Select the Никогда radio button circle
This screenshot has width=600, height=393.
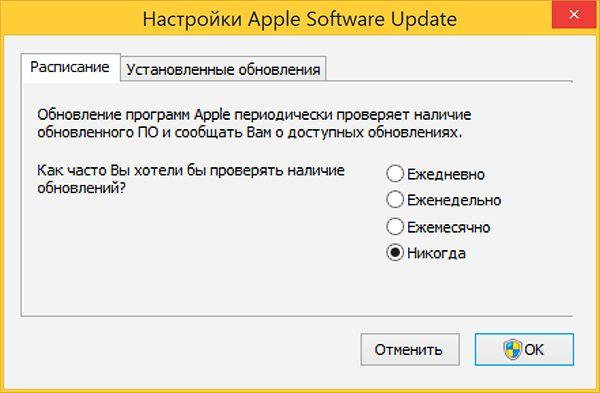[x=395, y=252]
